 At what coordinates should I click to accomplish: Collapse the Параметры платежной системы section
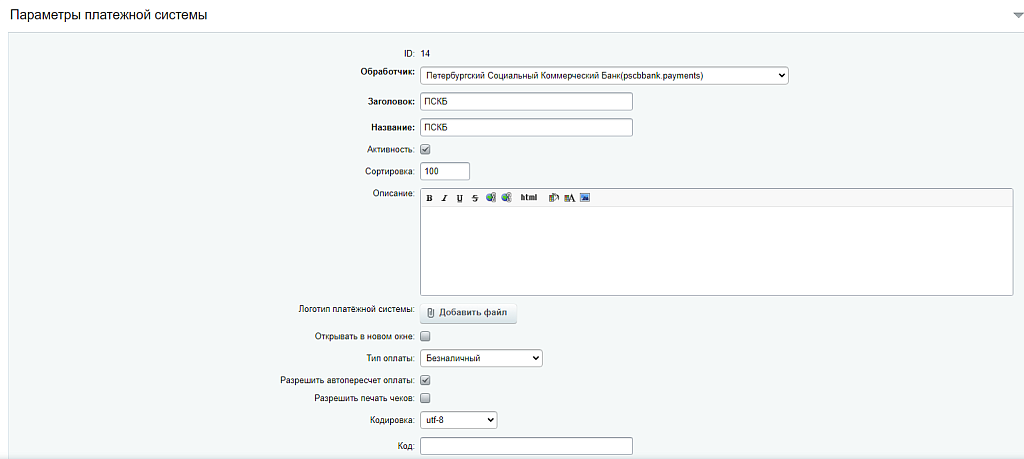[1017, 15]
